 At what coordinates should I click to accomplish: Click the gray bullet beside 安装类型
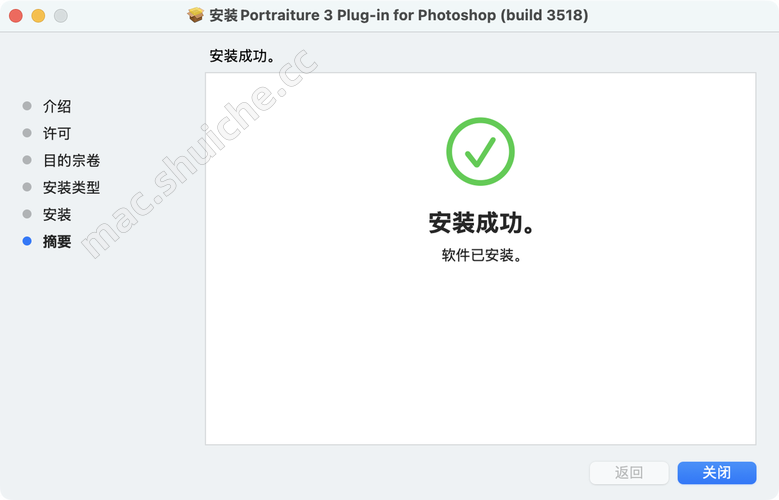27,187
